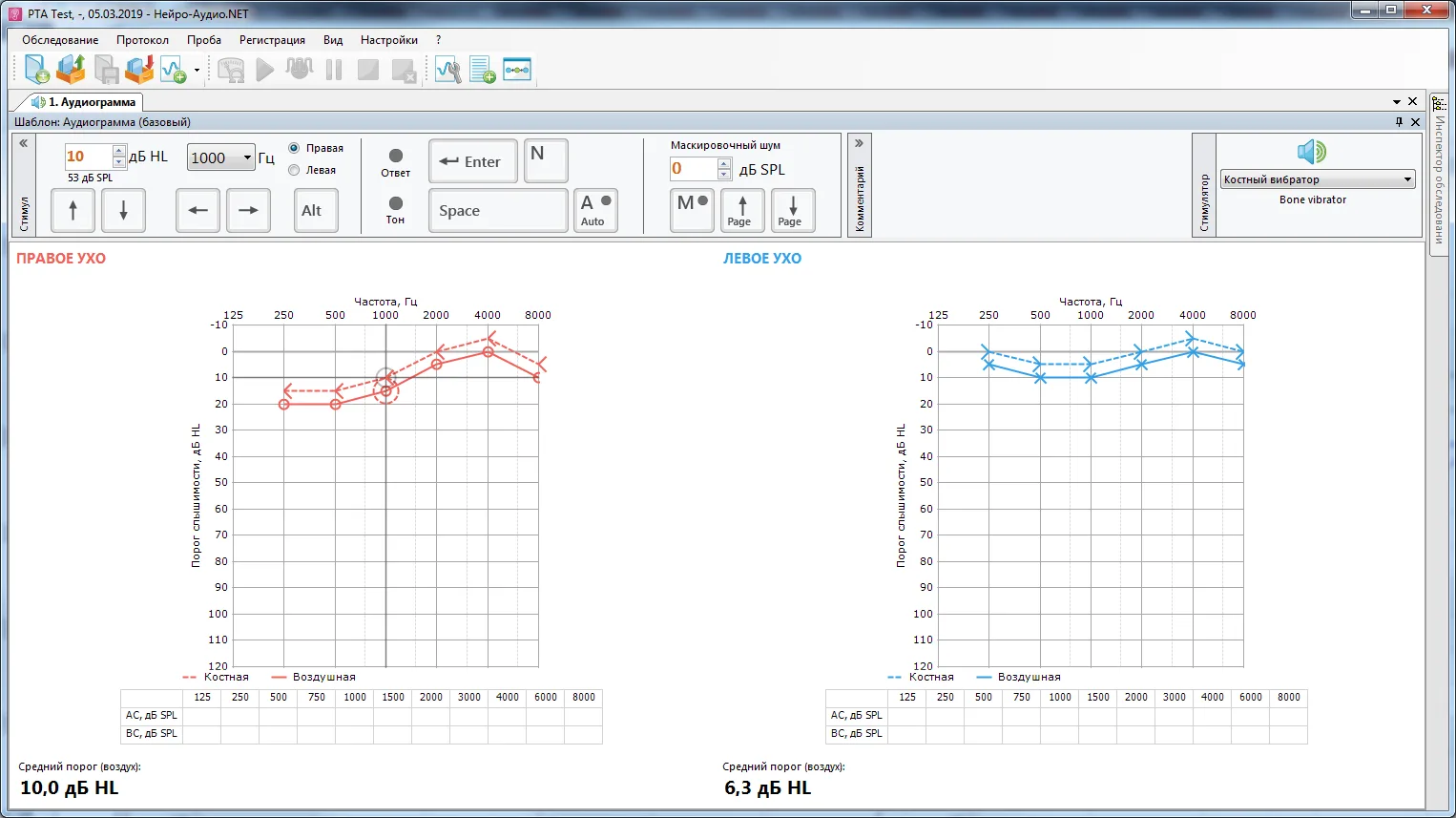The height and width of the screenshot is (818, 1456).
Task: Click the new examination toolbar icon
Action: pyautogui.click(x=36, y=70)
